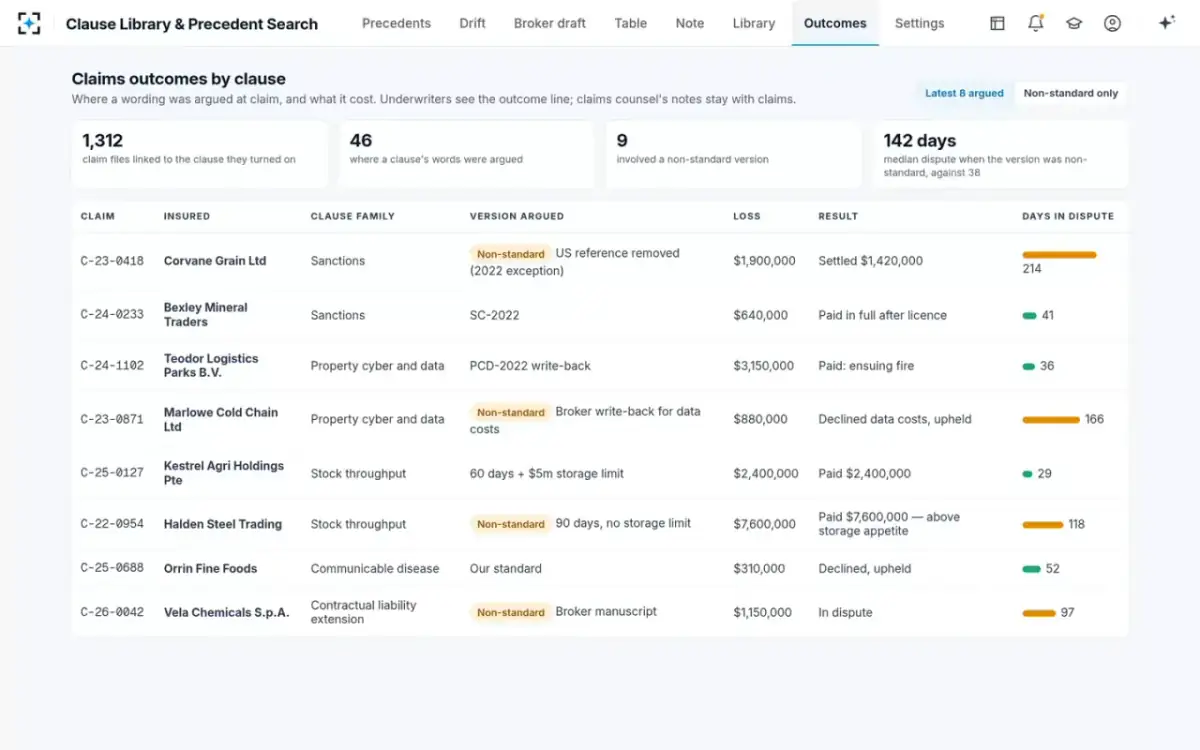Click the Settled $1,420,000 result

870,261
